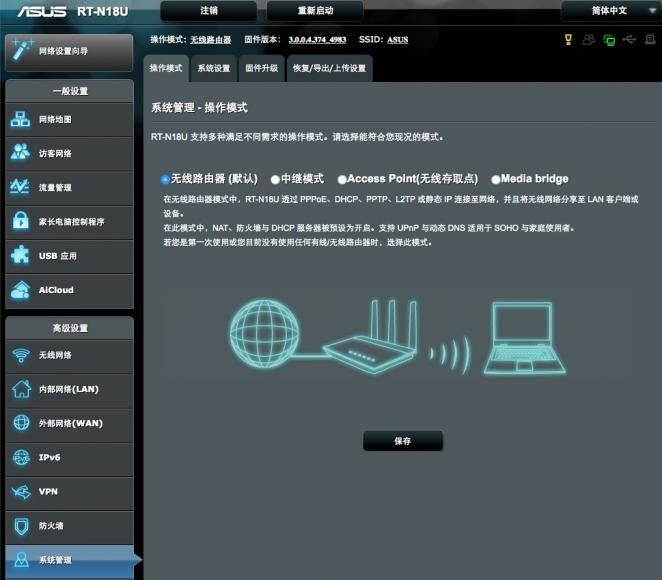This screenshot has height=580, width=662.
Task: Open the network setup wizard (网络设置向导)
Action: click(69, 52)
